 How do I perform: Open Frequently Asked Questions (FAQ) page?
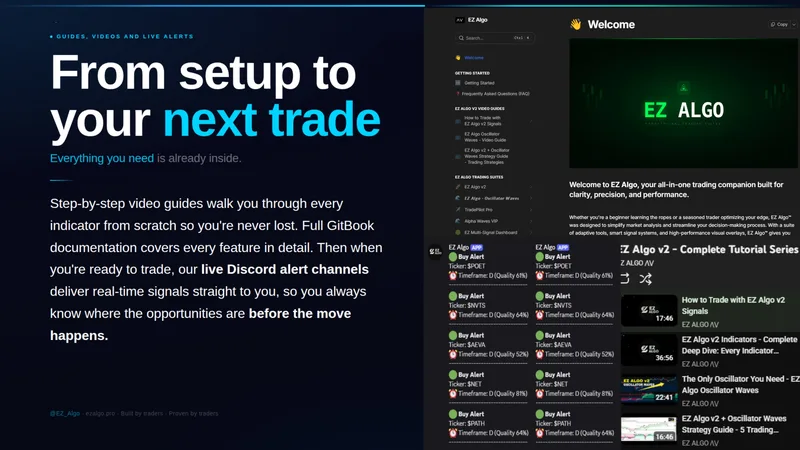495,94
